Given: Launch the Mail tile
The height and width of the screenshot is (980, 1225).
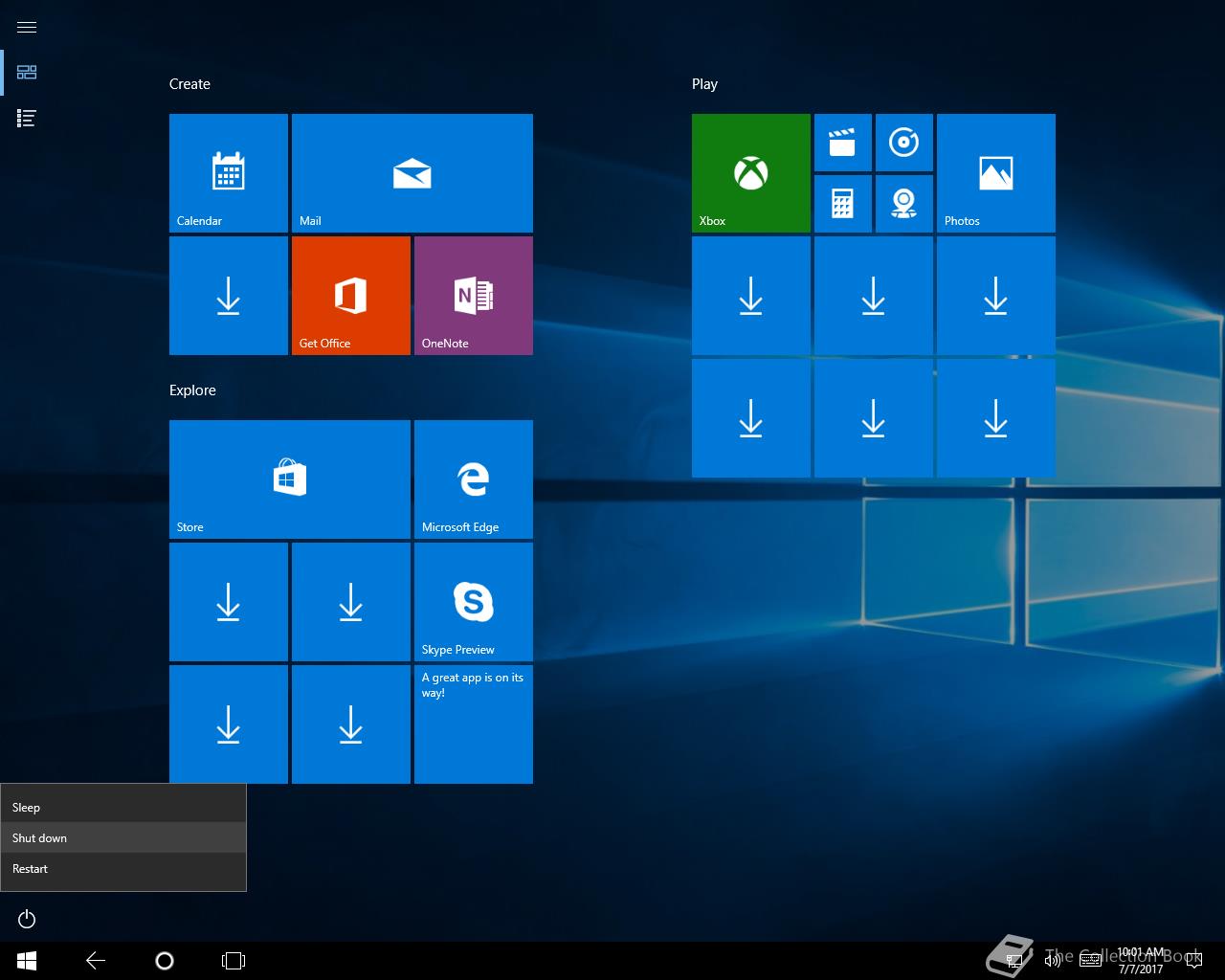Looking at the screenshot, I should tap(412, 173).
